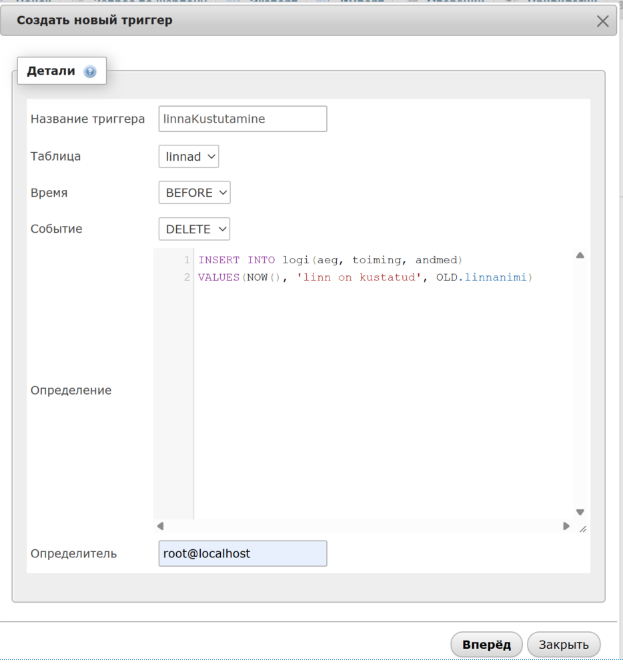The image size is (623, 664).
Task: Close the dialog with the X icon
Action: 602,21
